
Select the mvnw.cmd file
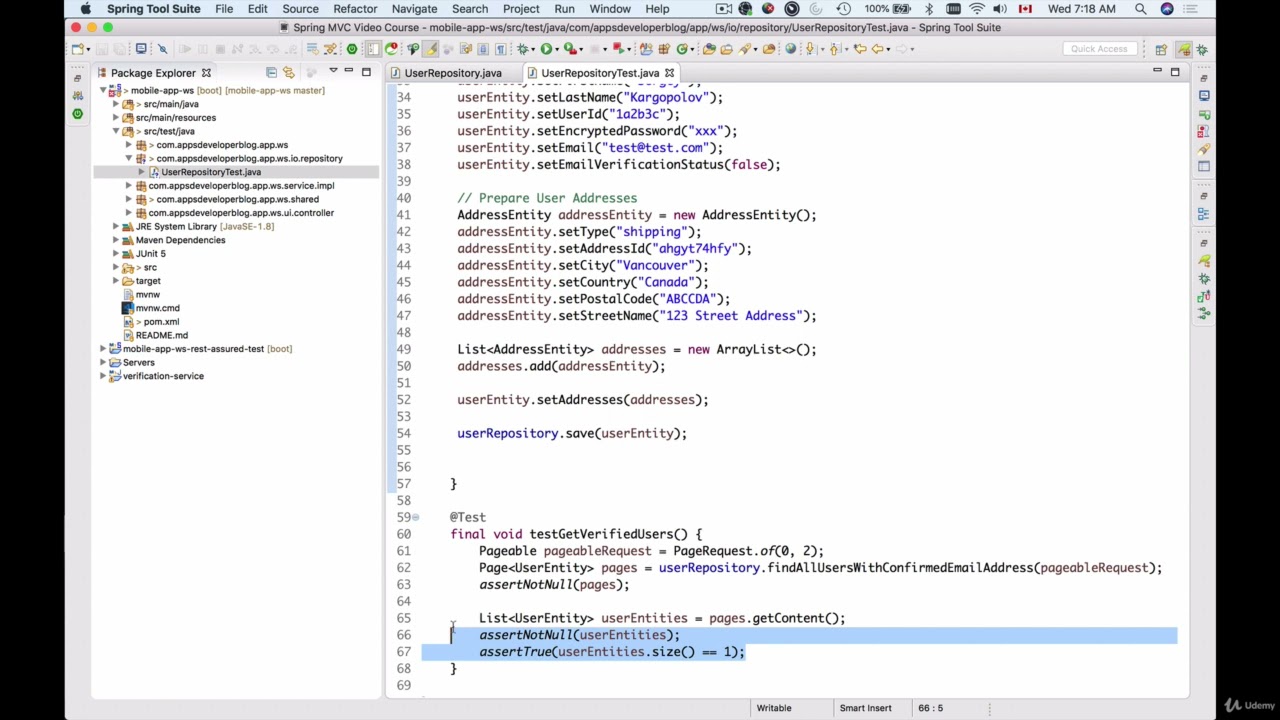point(157,308)
